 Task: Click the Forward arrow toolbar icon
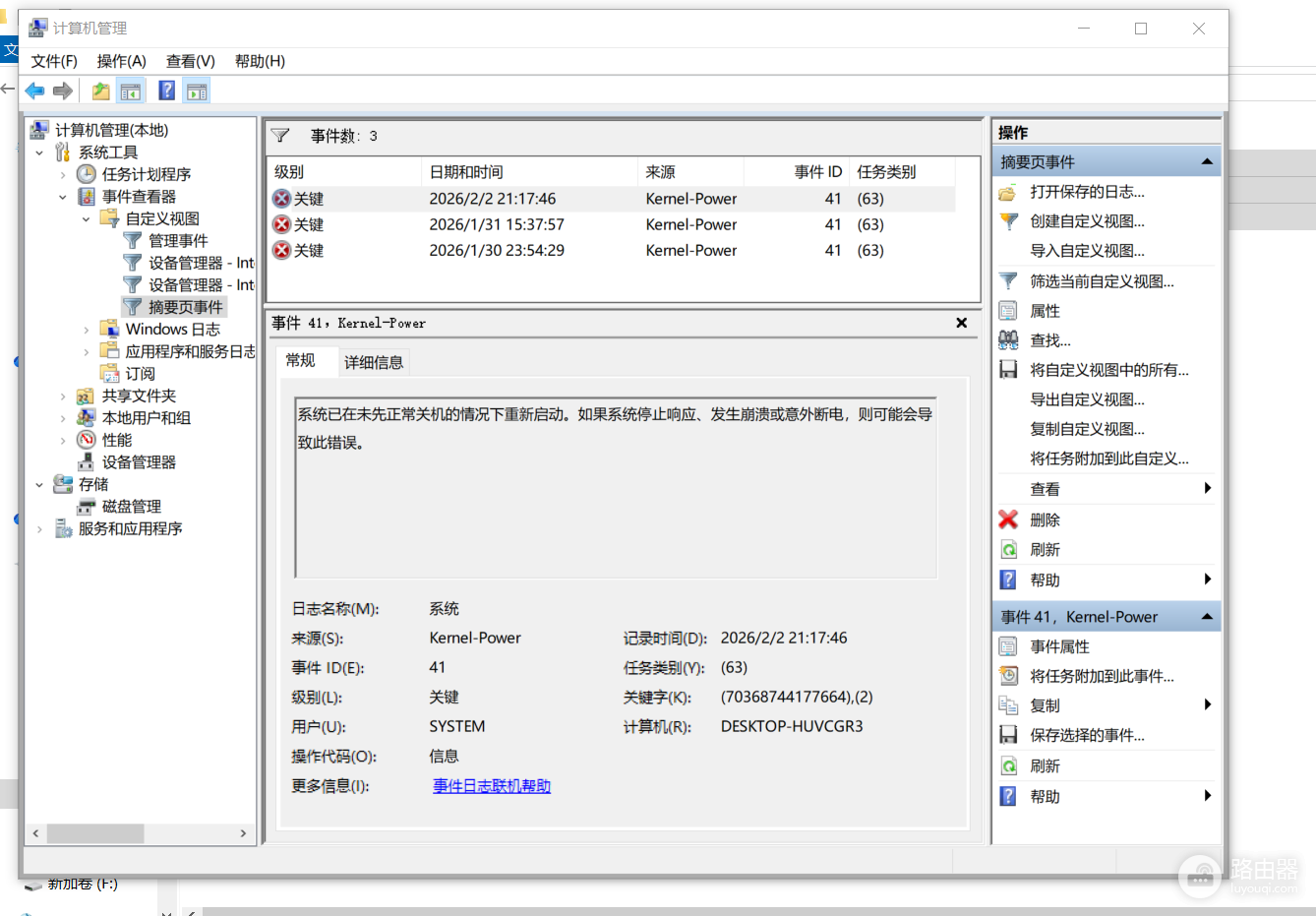point(63,92)
